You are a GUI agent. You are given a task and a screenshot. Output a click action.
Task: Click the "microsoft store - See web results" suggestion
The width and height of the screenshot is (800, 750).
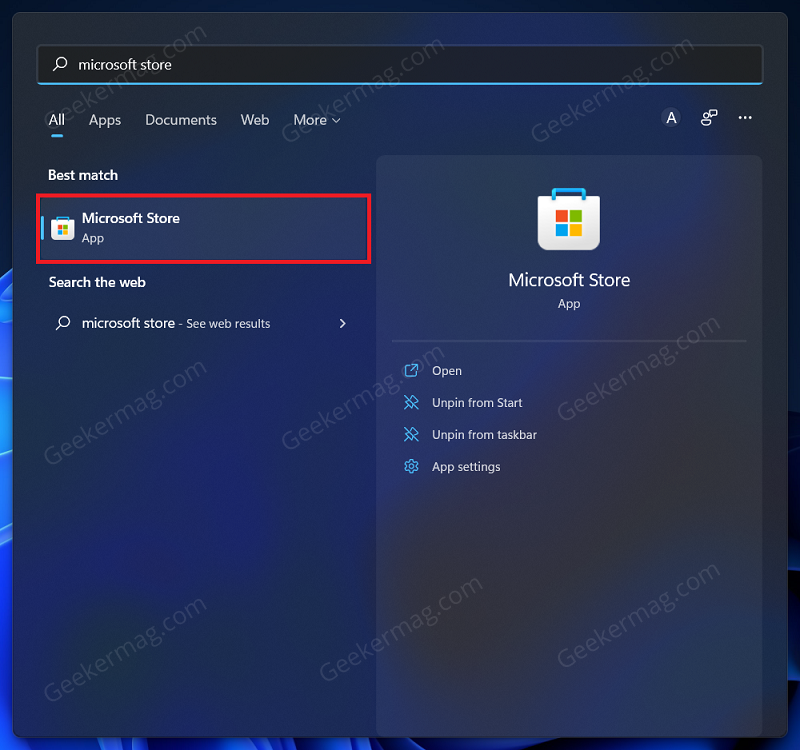point(202,323)
